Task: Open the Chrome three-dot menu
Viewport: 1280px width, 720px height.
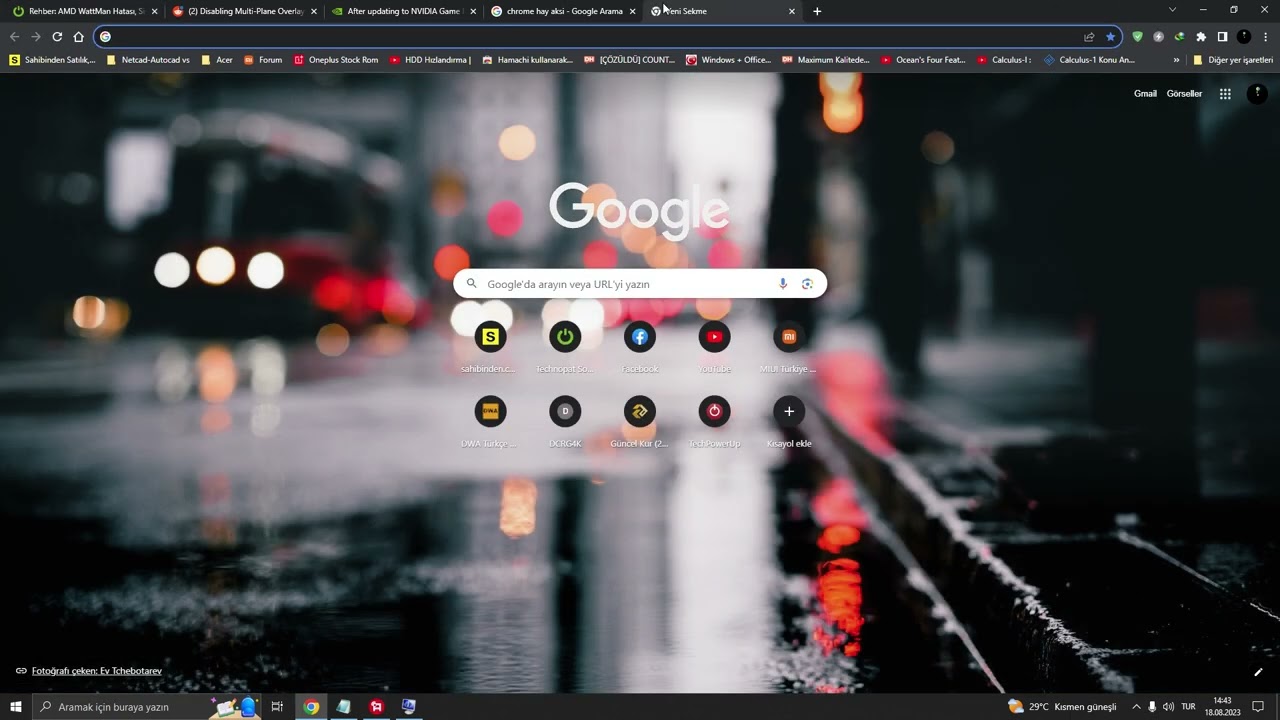Action: 1265,37
